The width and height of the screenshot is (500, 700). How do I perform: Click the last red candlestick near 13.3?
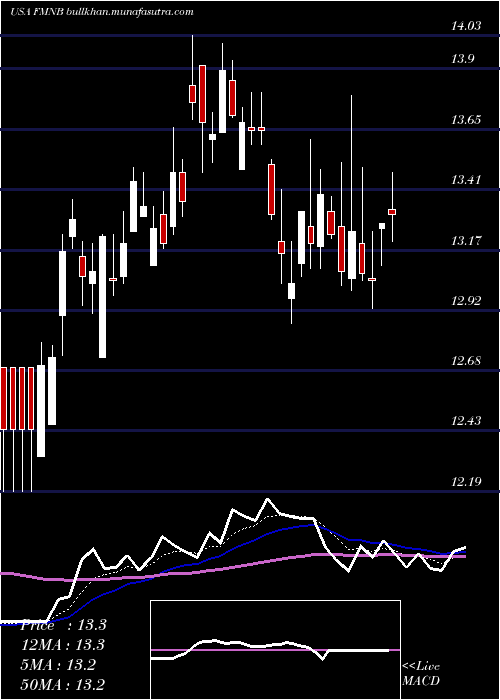tap(392, 212)
